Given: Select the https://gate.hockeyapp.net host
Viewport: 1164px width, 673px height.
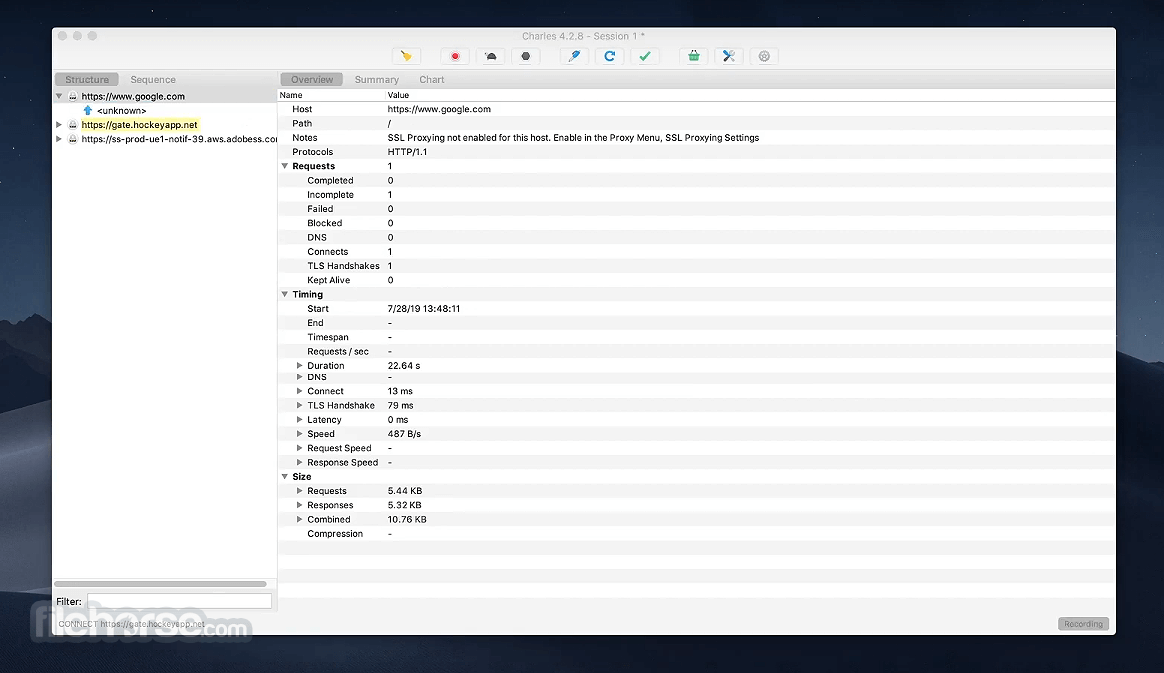Looking at the screenshot, I should [x=140, y=125].
